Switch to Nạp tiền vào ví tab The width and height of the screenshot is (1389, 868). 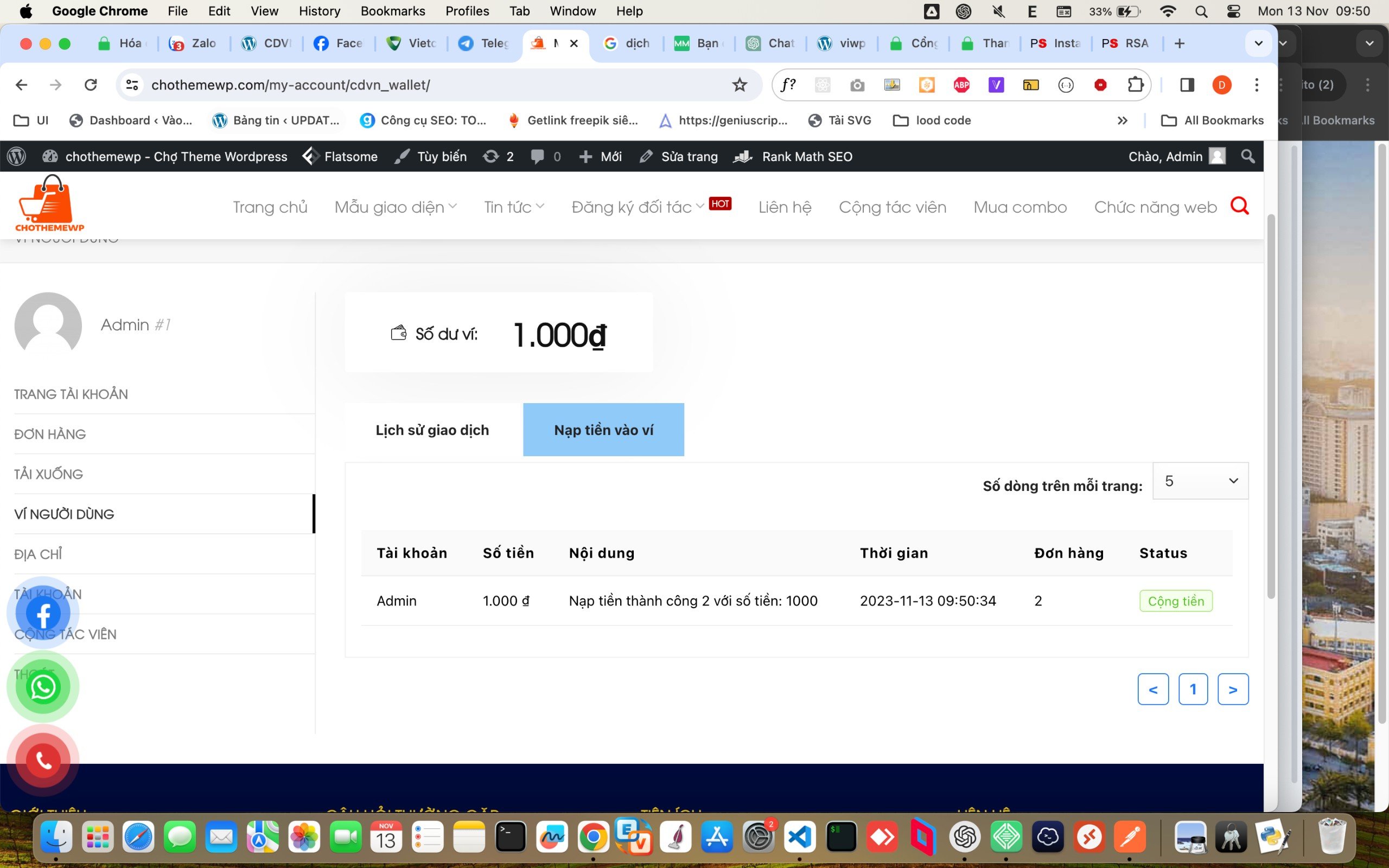[603, 430]
